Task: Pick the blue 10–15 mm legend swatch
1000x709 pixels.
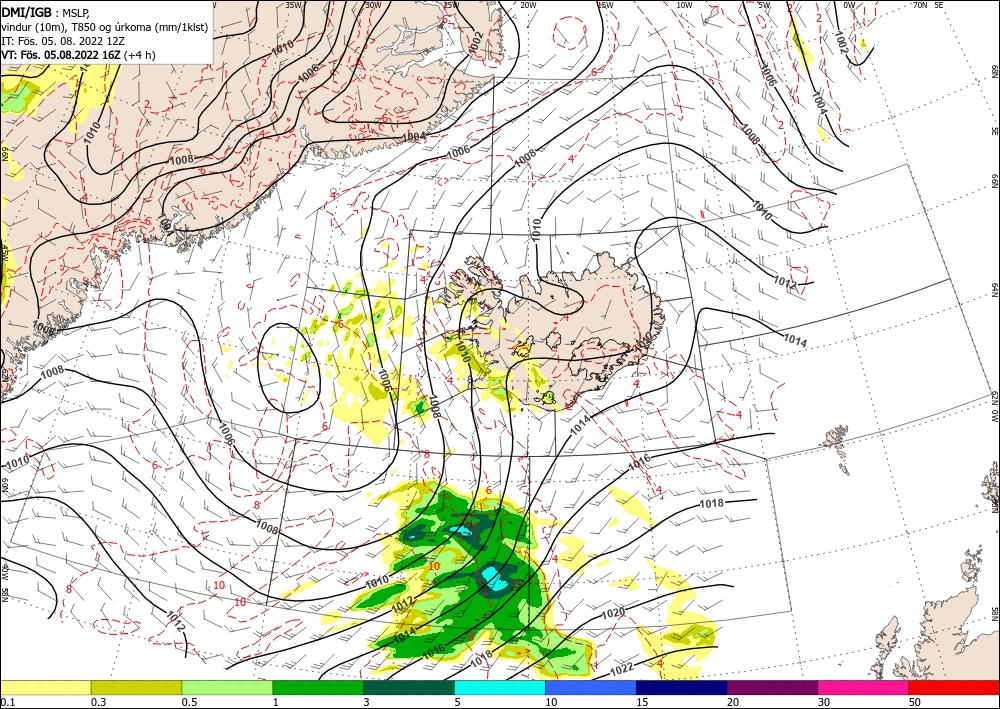Action: pyautogui.click(x=591, y=687)
